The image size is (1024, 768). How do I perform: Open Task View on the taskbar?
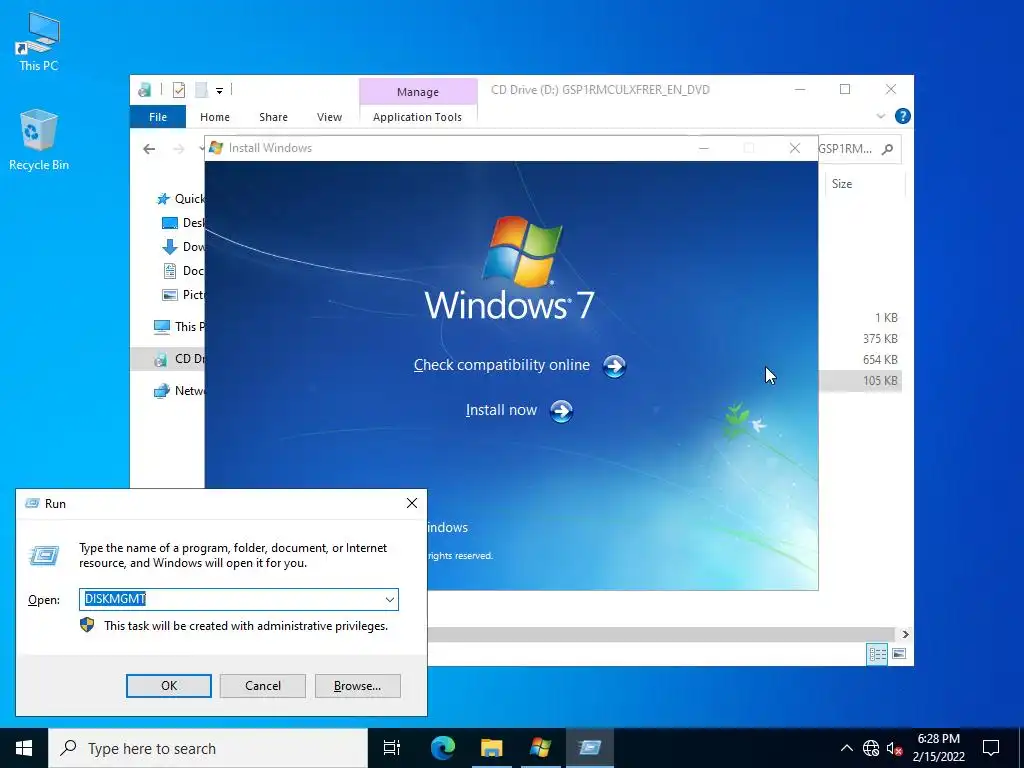coord(392,748)
